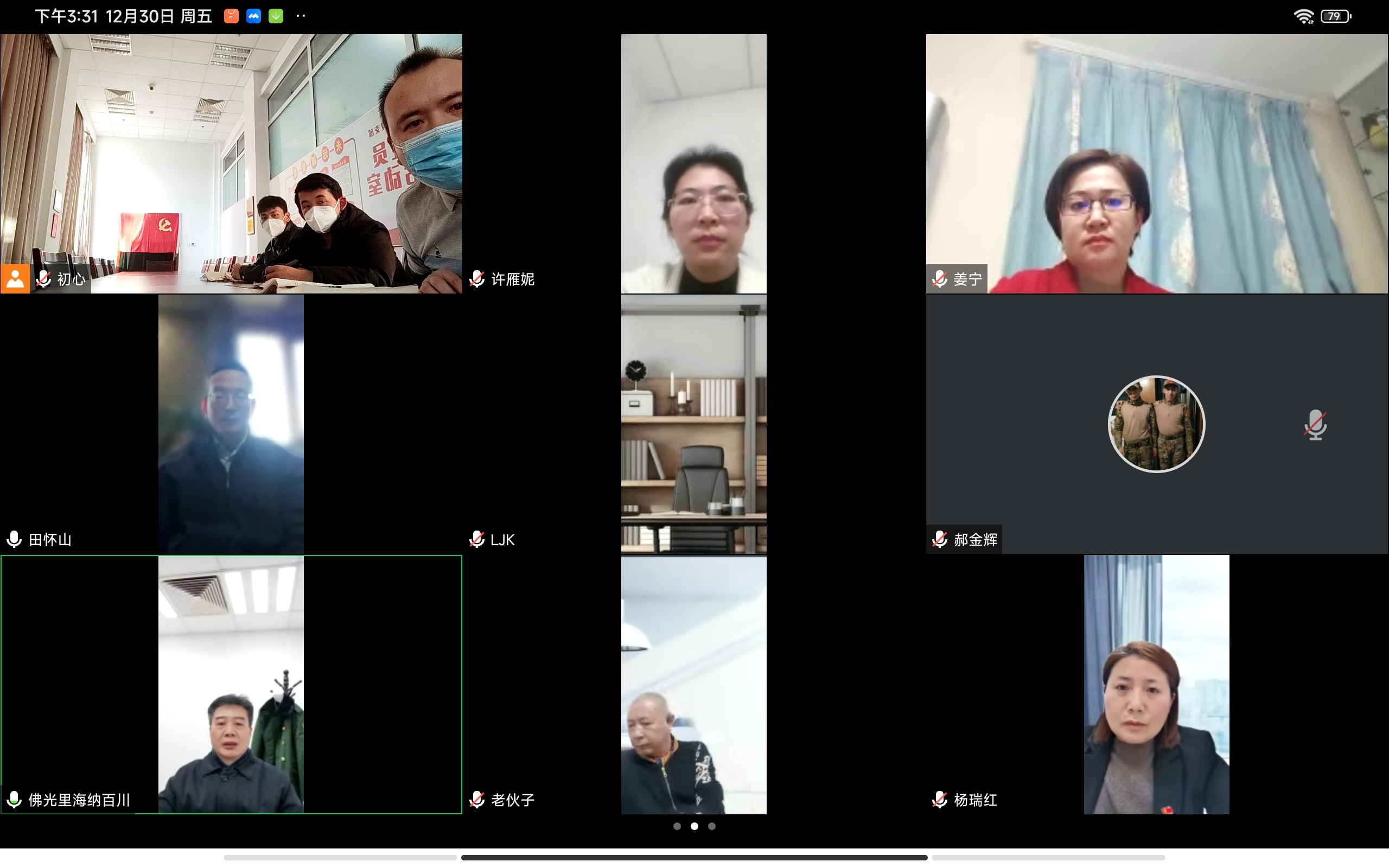The height and width of the screenshot is (868, 1389).
Task: Click active mic icon beside 田怀山
Action: pos(14,540)
